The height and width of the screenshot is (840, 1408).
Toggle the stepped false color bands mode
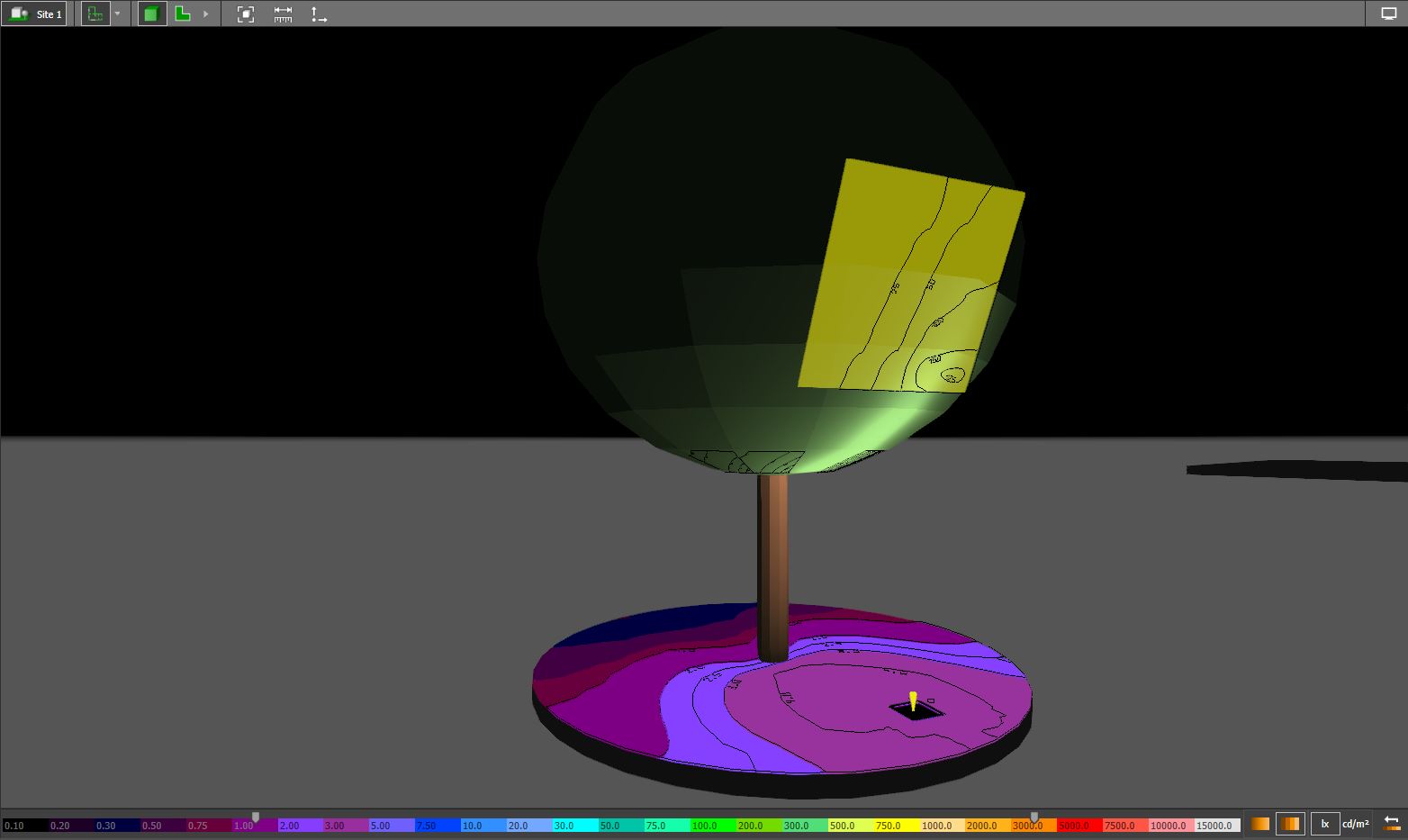pyautogui.click(x=1291, y=824)
